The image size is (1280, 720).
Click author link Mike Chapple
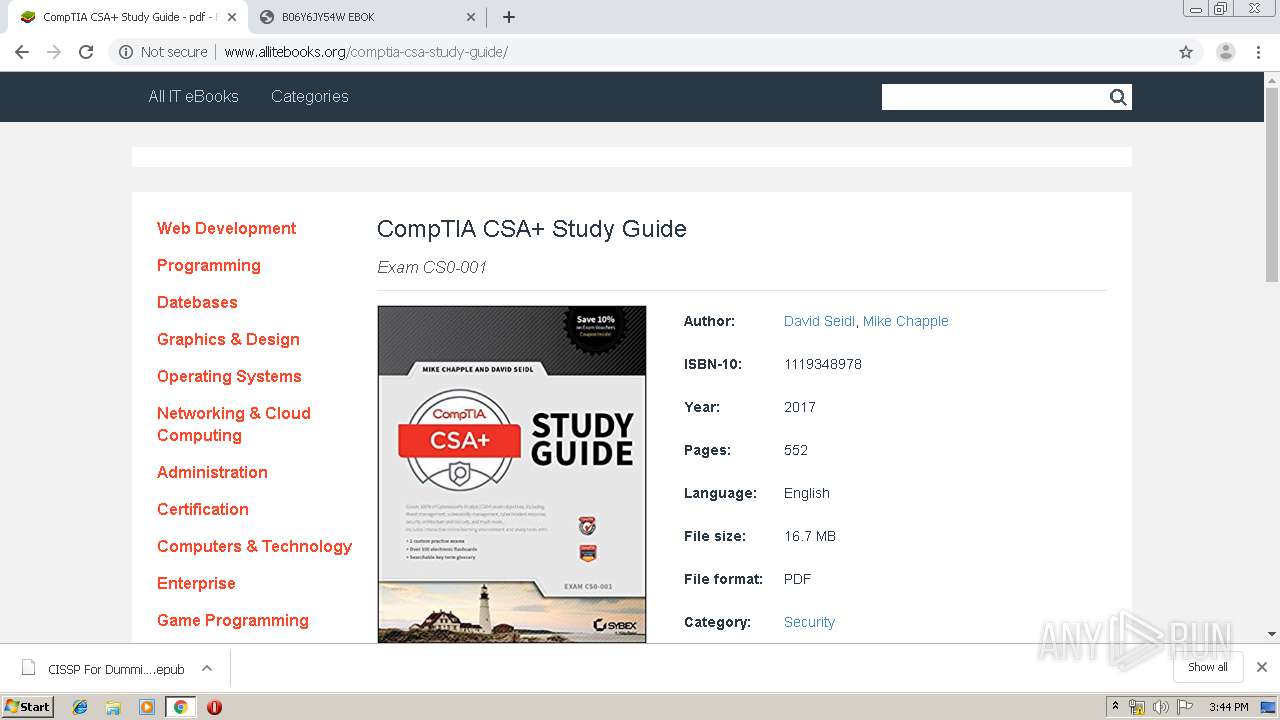905,321
